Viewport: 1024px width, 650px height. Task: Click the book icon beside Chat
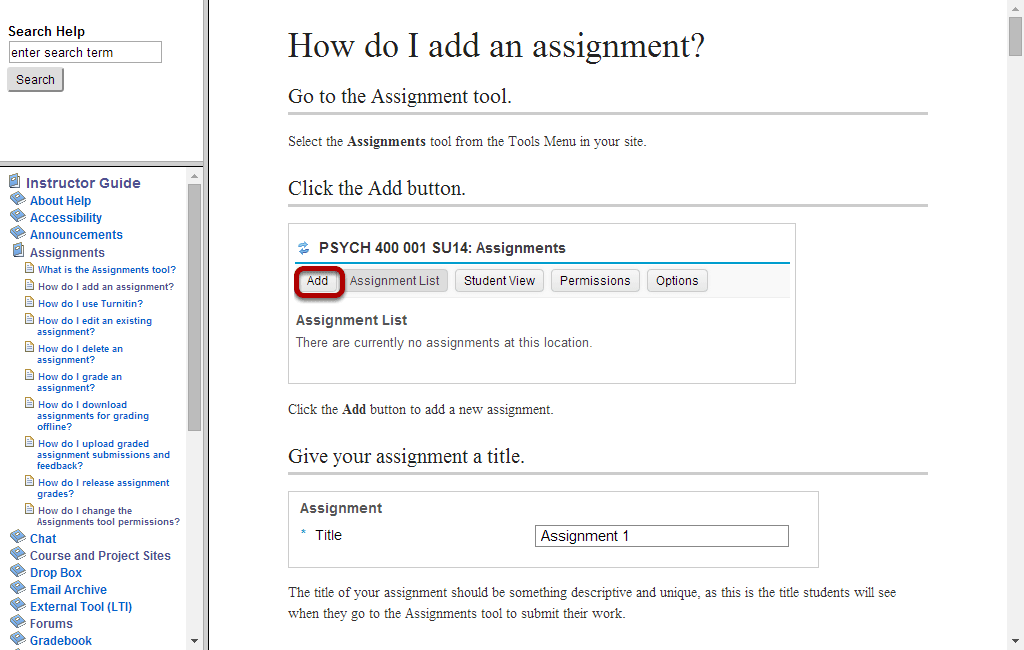coord(18,536)
